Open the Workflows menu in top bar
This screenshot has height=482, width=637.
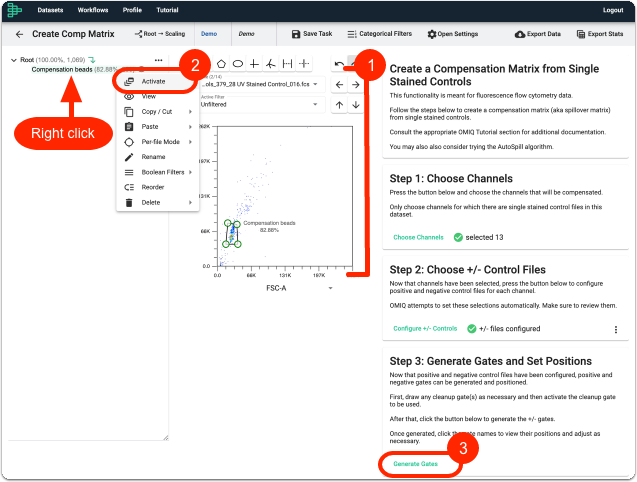coord(93,10)
